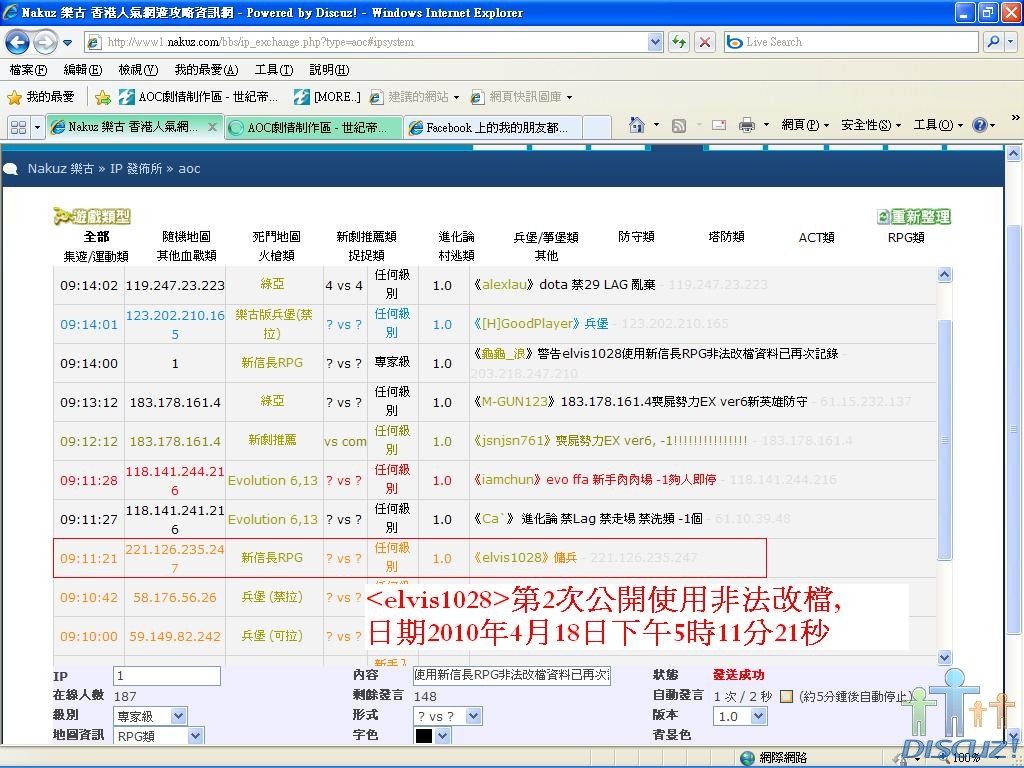1024x768 pixels.
Task: Click the browser Back arrow button
Action: point(18,43)
